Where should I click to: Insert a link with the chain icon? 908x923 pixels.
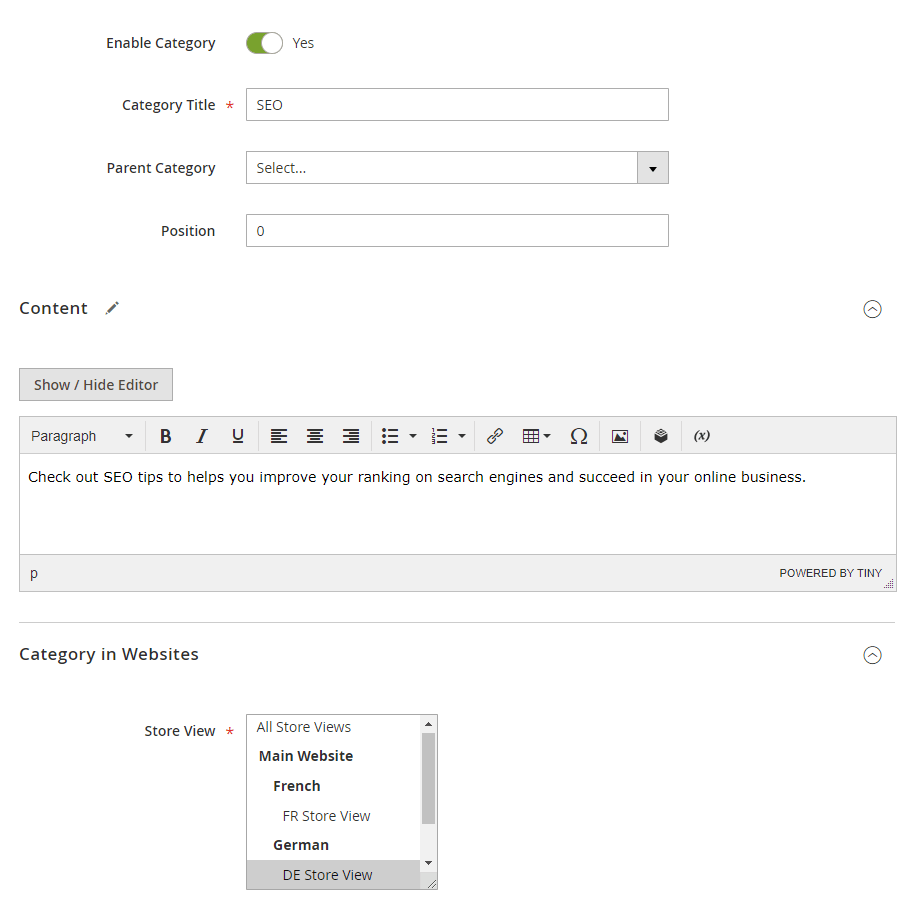[495, 436]
